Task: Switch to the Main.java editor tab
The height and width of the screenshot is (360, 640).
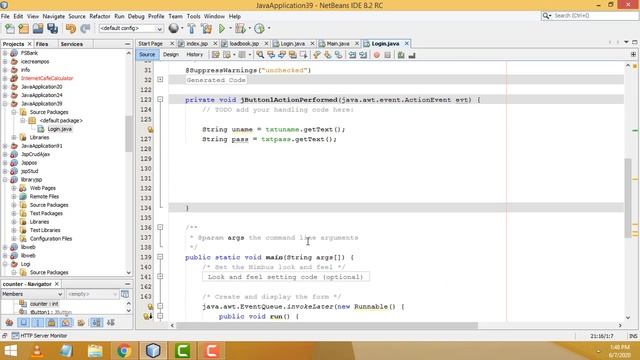Action: 338,43
